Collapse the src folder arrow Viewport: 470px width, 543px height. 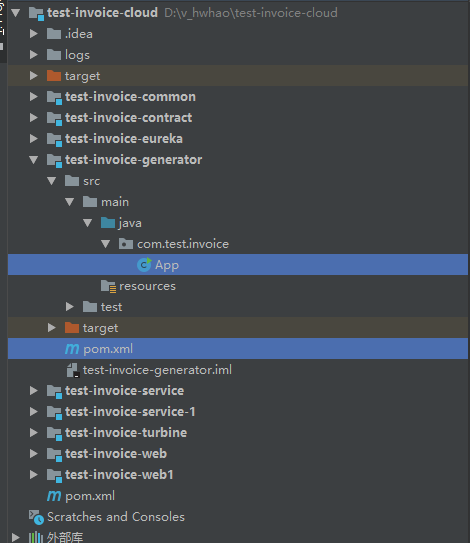pos(52,181)
